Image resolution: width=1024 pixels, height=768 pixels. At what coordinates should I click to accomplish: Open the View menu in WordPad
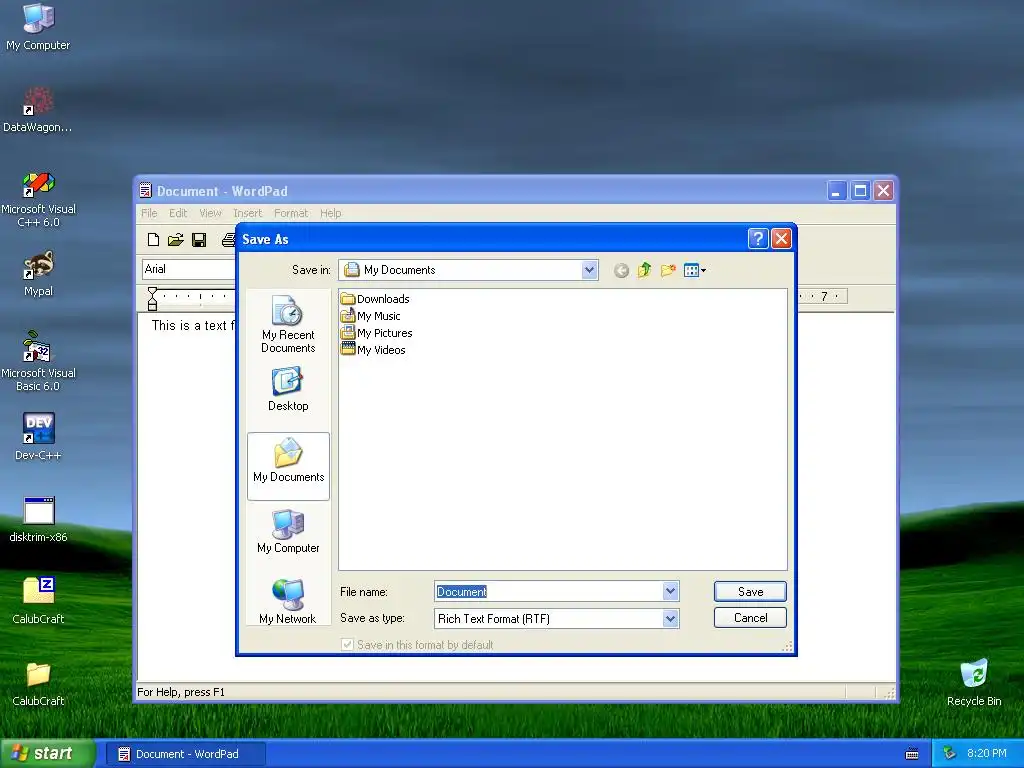[x=210, y=213]
